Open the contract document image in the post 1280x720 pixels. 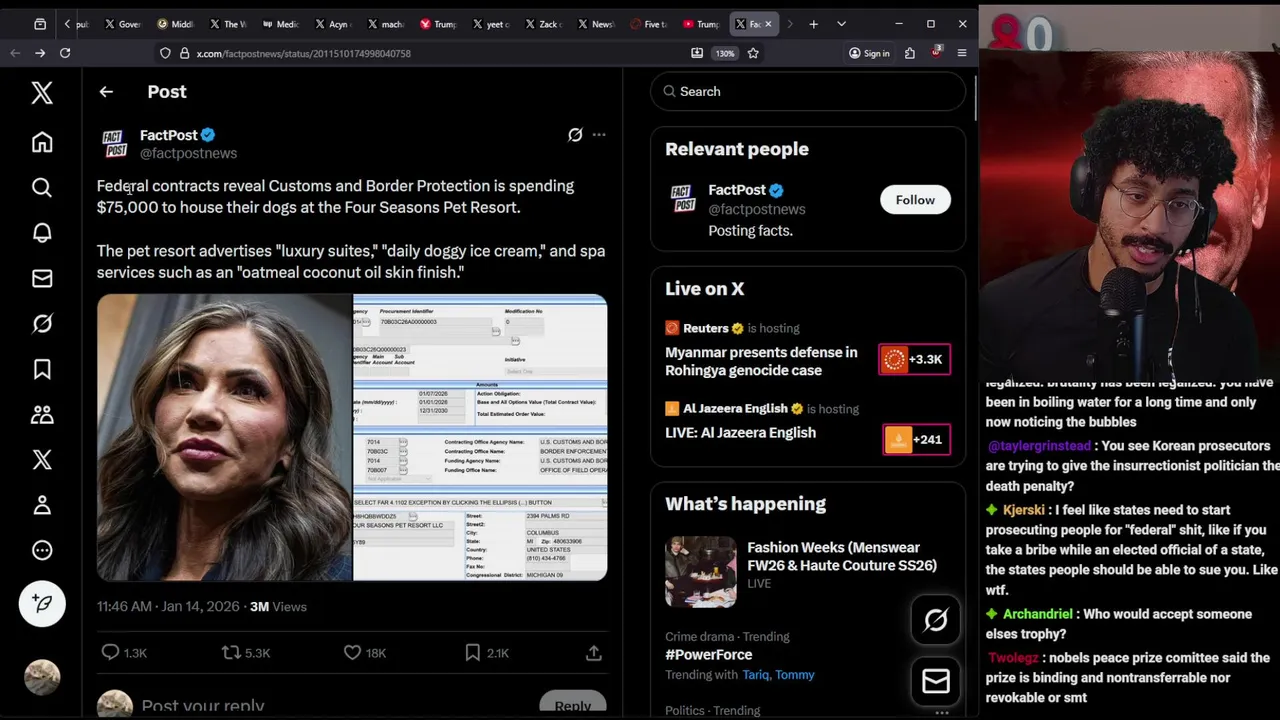tap(480, 437)
